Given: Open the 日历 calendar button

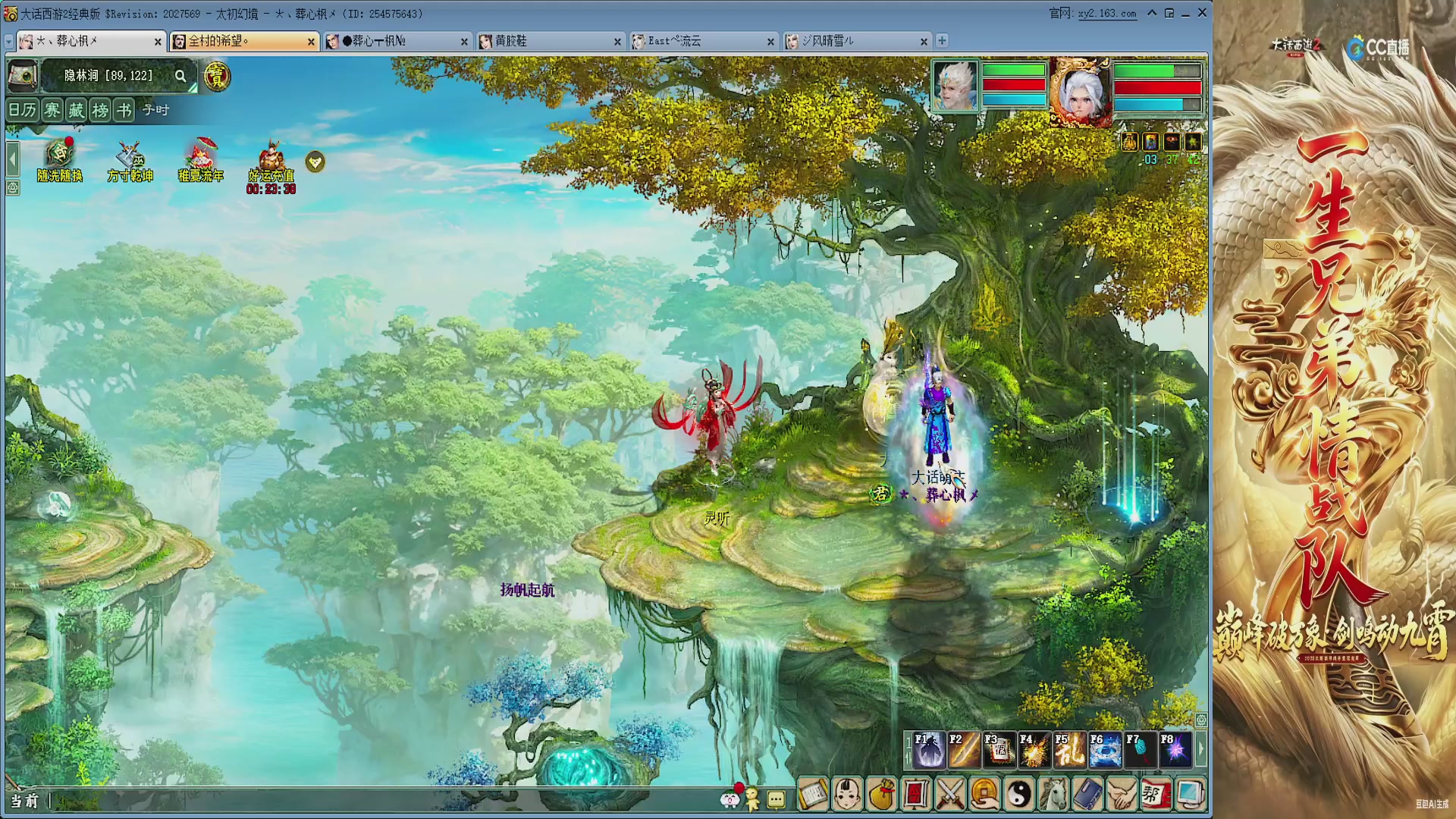Looking at the screenshot, I should 23,110.
